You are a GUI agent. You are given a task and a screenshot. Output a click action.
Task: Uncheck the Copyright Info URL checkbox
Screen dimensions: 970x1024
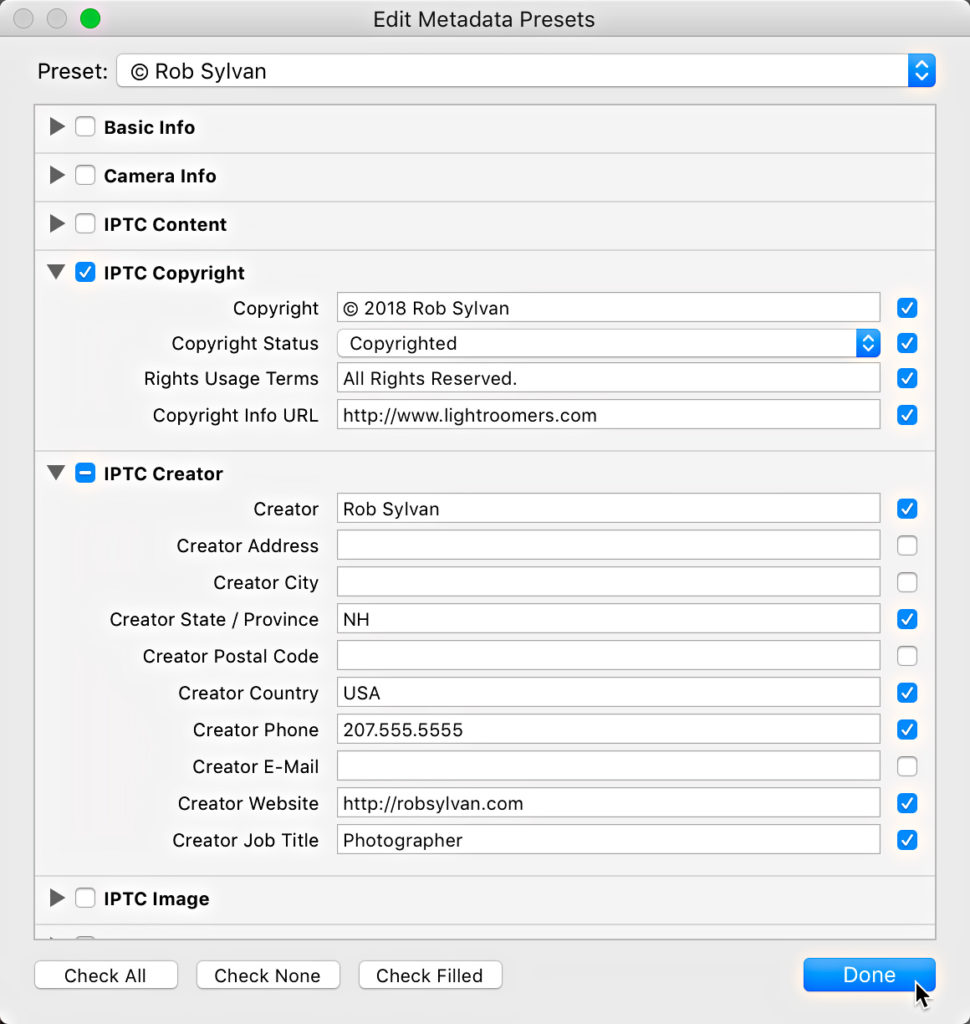tap(907, 415)
